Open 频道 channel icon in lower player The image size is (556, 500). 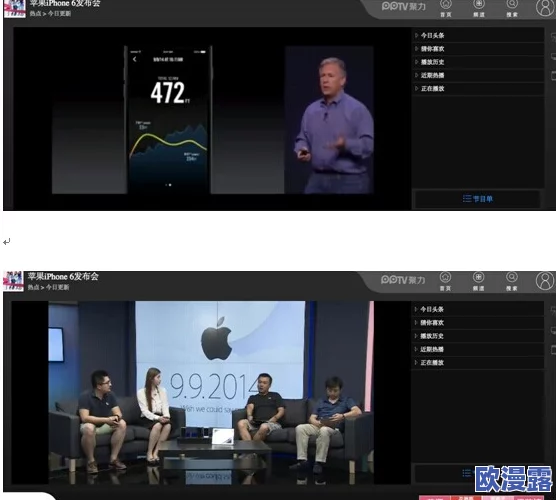click(x=478, y=281)
